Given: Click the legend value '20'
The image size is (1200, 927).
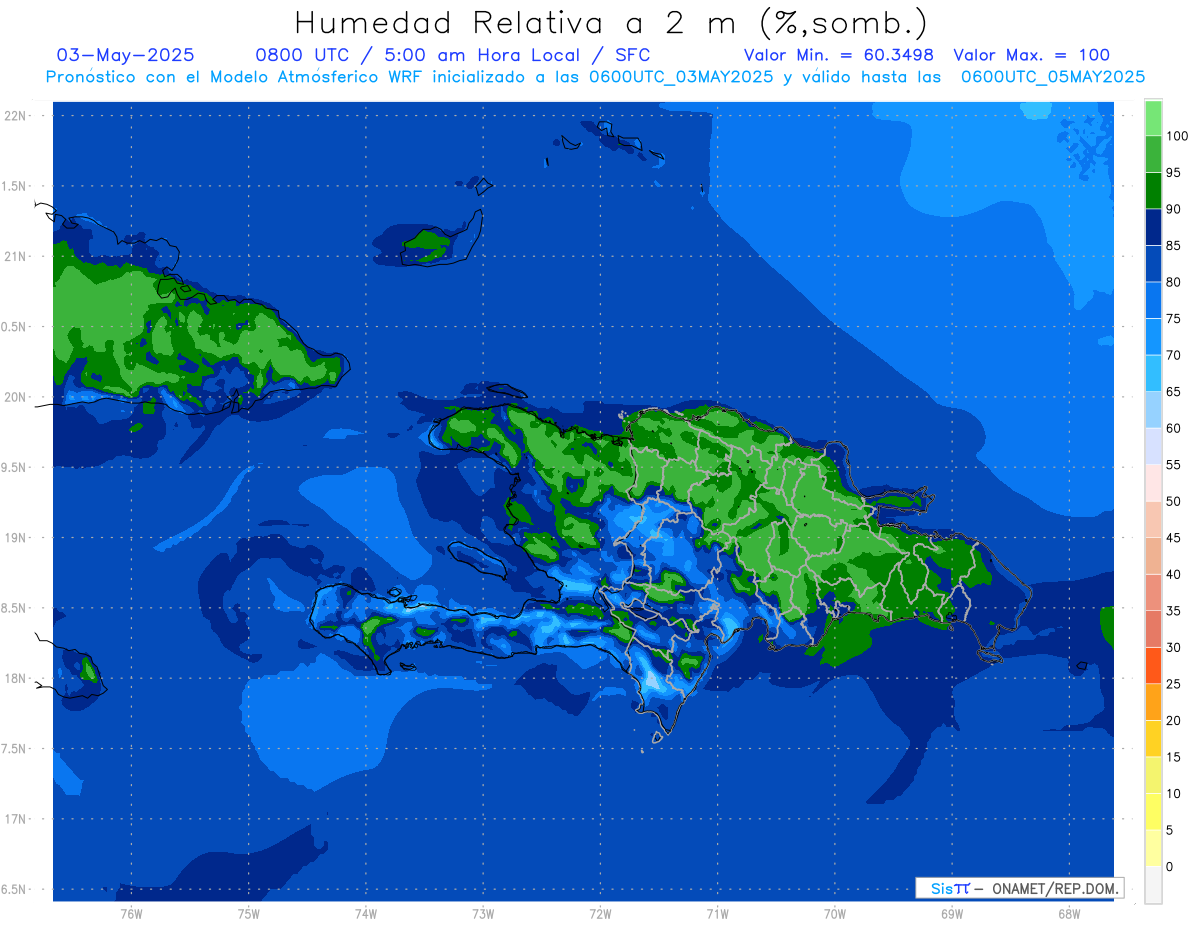Looking at the screenshot, I should [x=1173, y=720].
